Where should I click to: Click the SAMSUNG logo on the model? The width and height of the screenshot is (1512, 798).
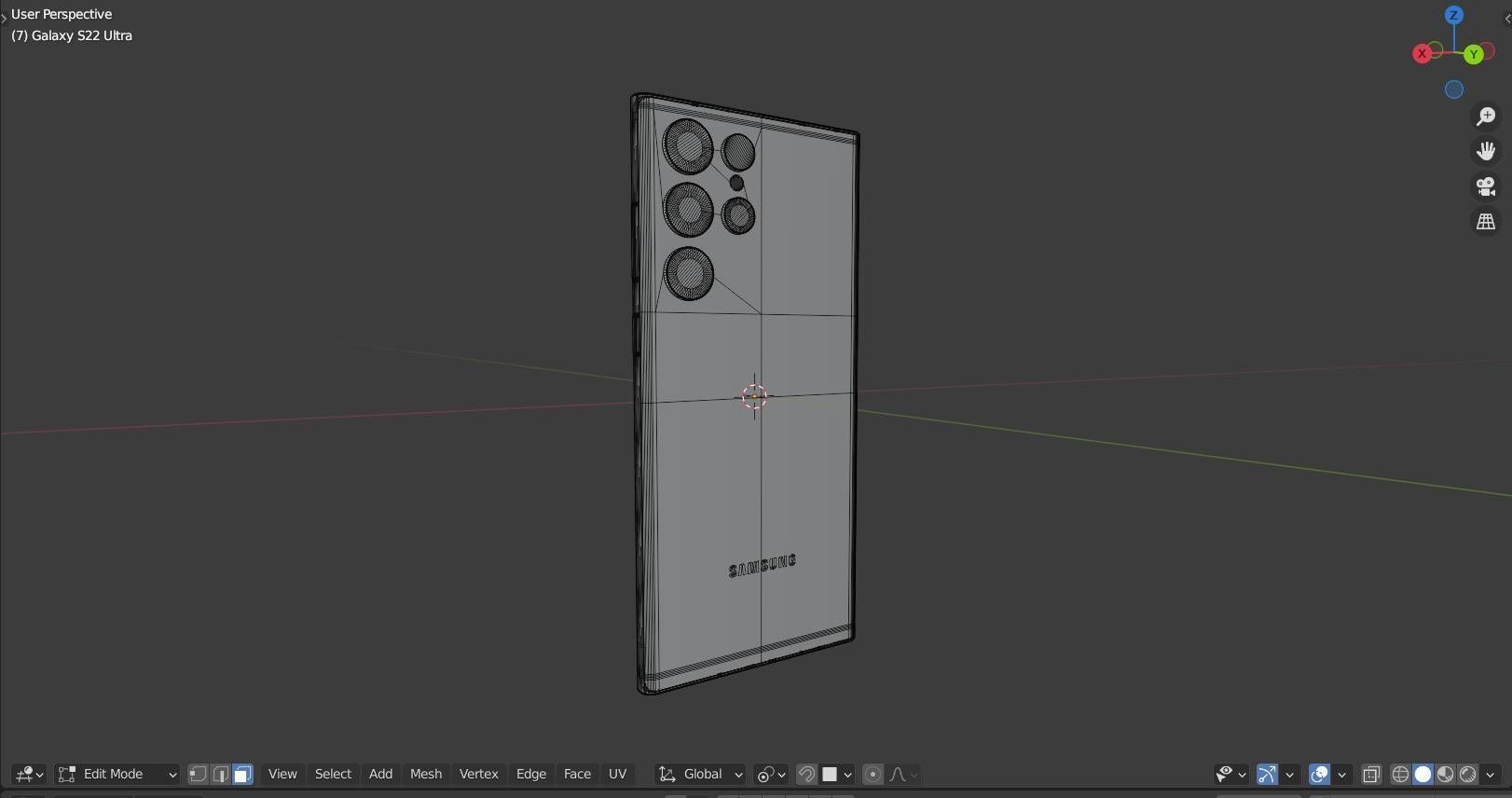763,565
